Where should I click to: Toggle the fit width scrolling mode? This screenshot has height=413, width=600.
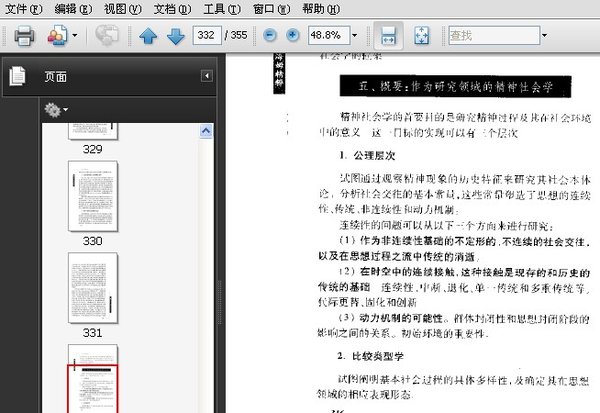click(x=389, y=36)
